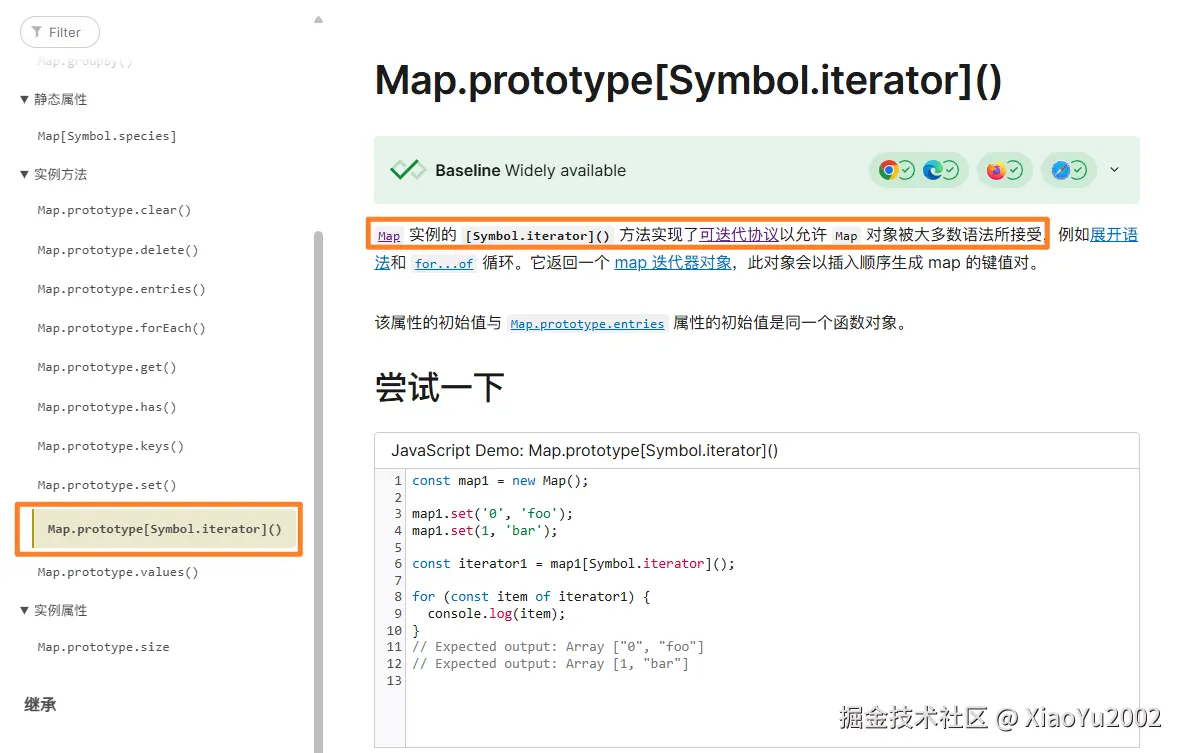The height and width of the screenshot is (753, 1183).
Task: Follow the 展开语法 link
Action: click(1114, 235)
